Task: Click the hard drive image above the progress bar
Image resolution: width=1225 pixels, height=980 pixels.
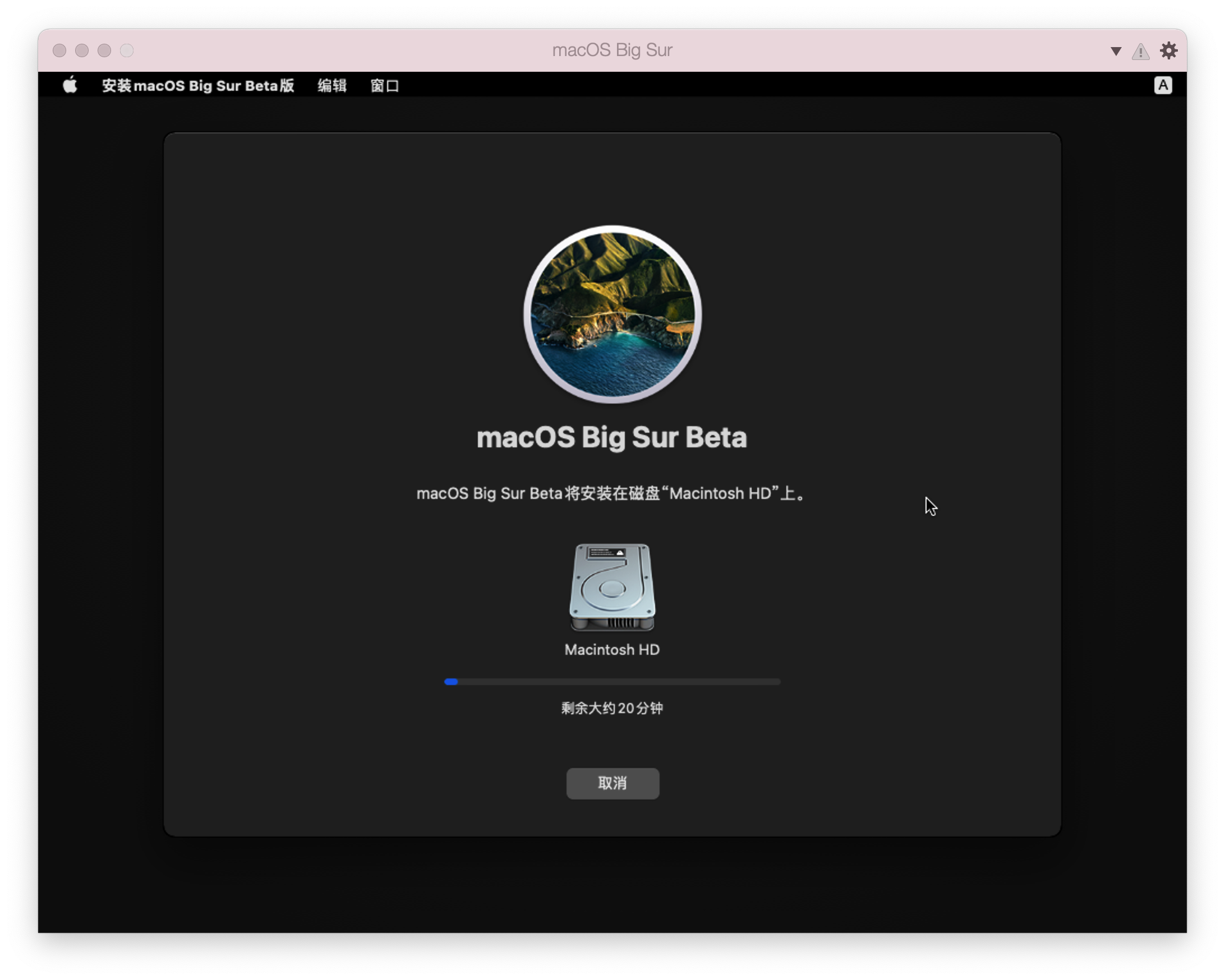Action: [612, 589]
